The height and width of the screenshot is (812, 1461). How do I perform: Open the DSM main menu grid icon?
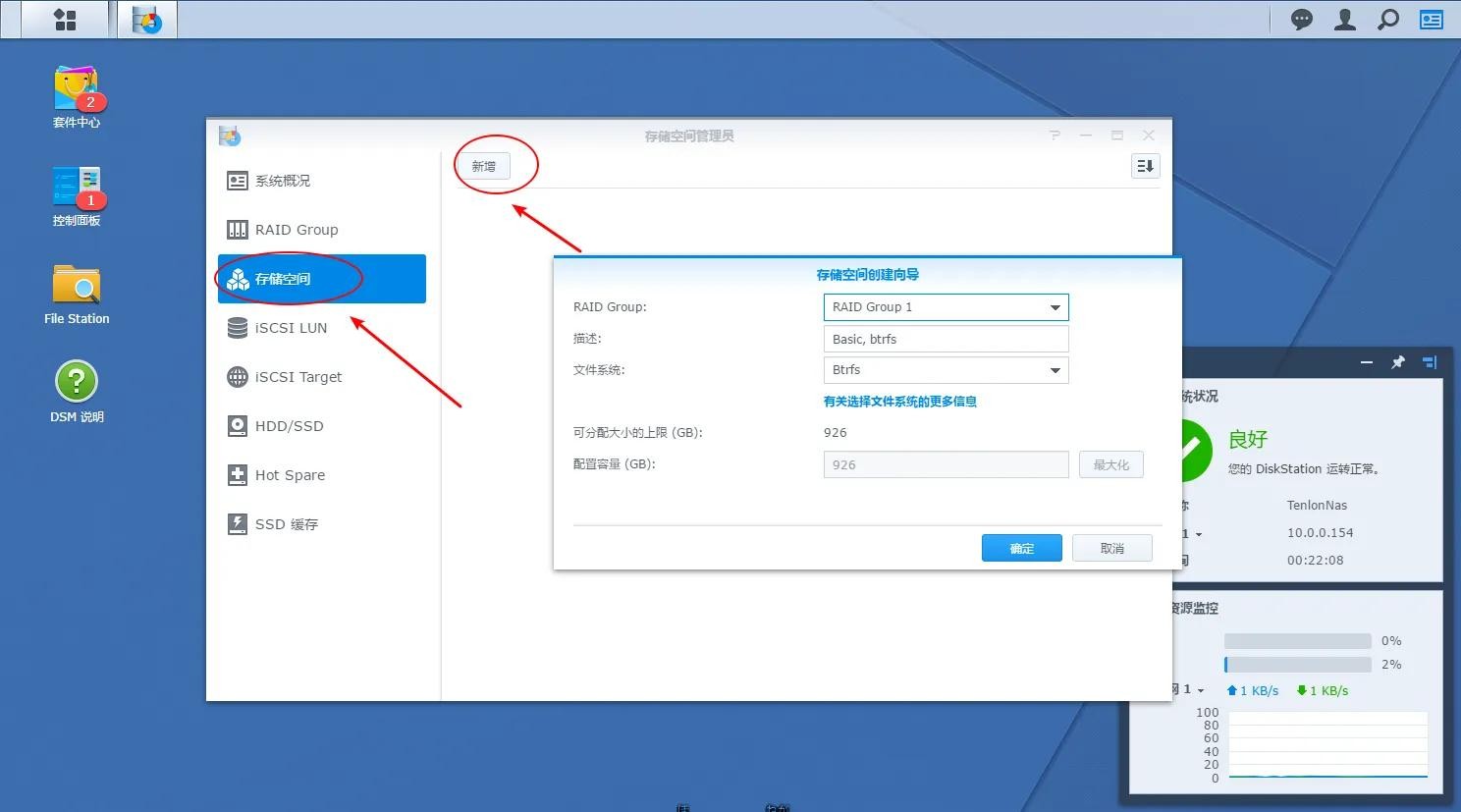pos(65,20)
